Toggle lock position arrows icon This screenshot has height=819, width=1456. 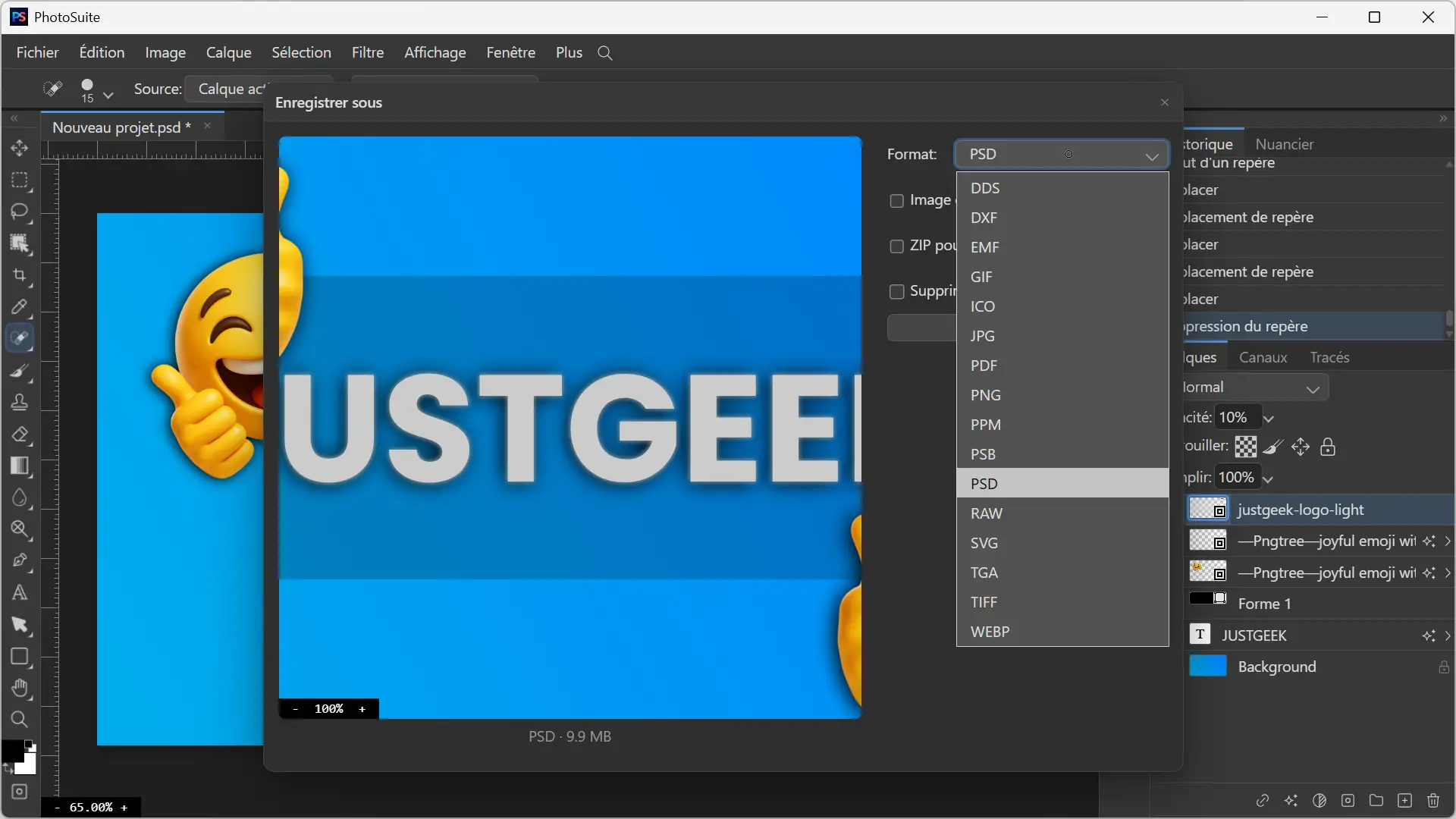1301,447
